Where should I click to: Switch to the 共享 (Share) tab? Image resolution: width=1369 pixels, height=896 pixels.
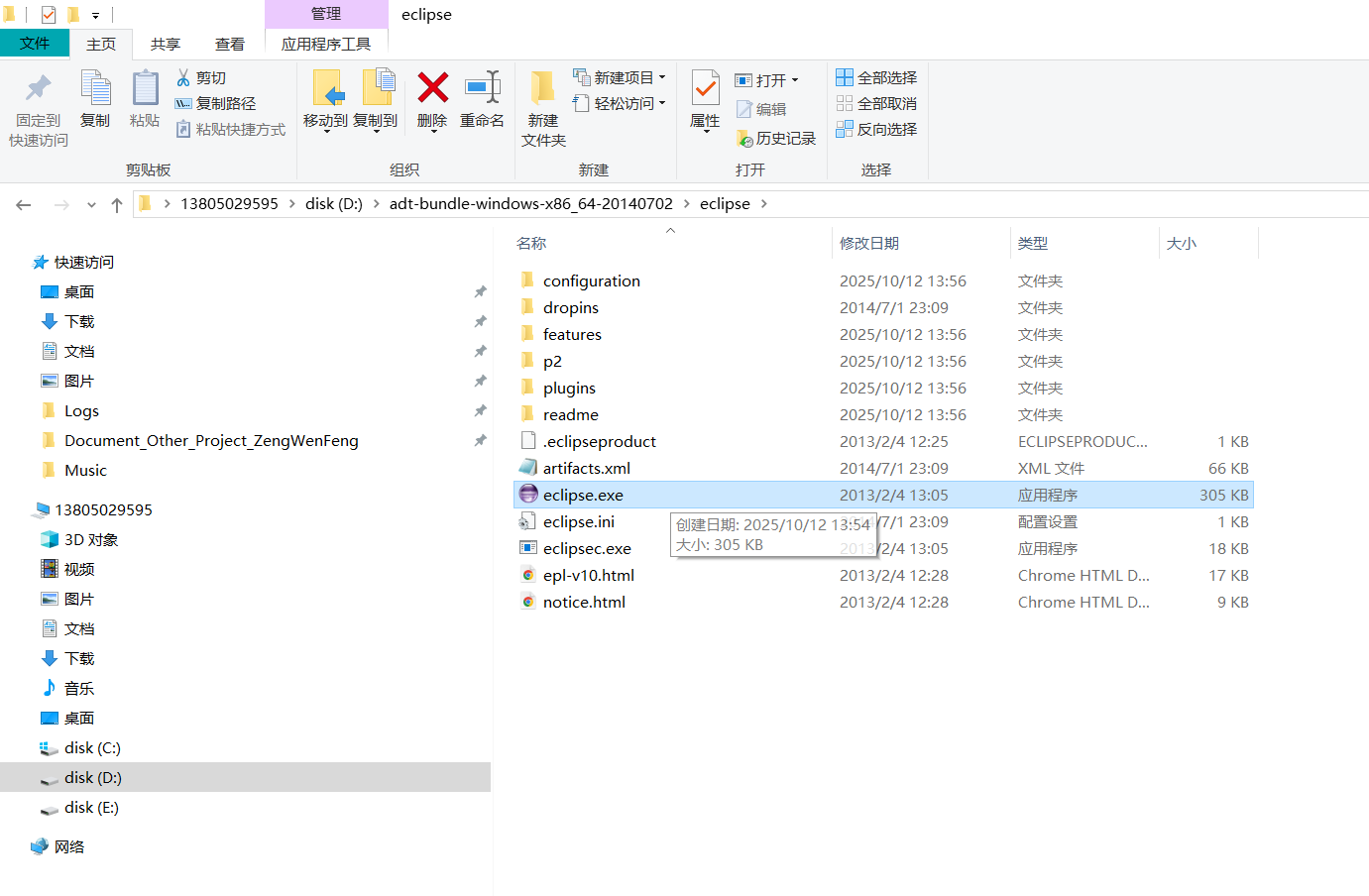(166, 44)
